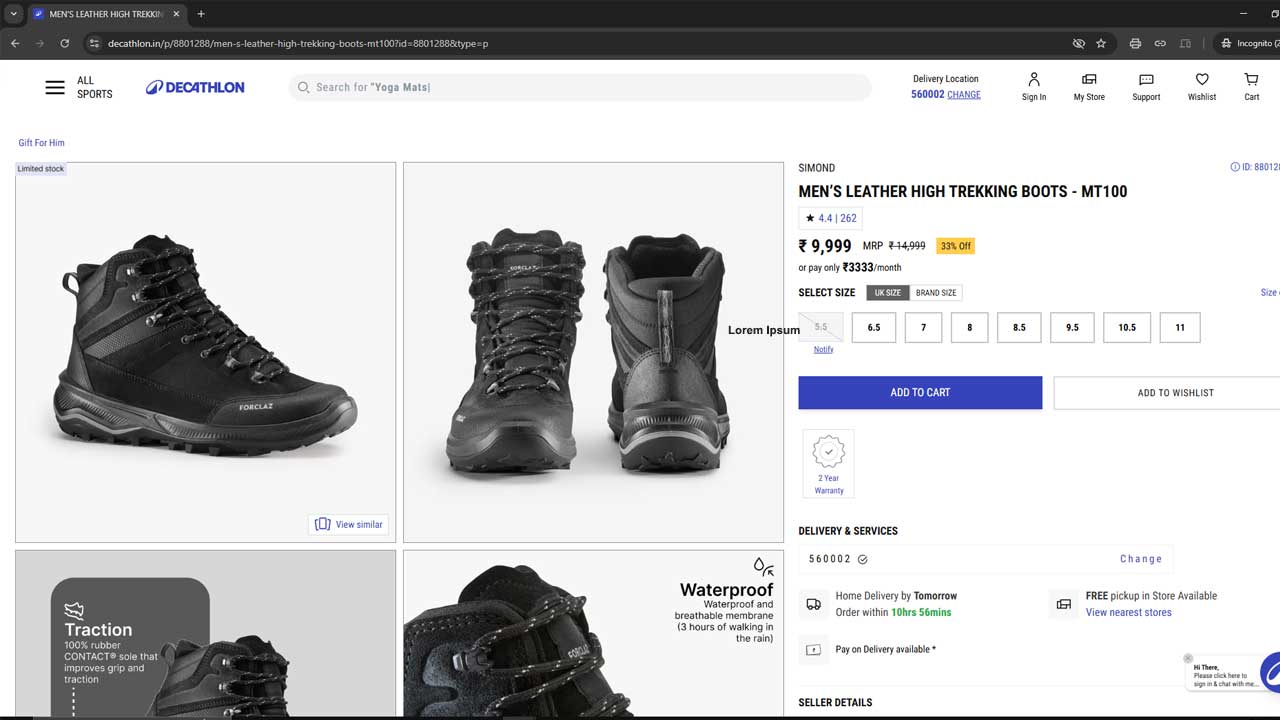
Task: Switch to BRAND SIZE tab
Action: [936, 292]
